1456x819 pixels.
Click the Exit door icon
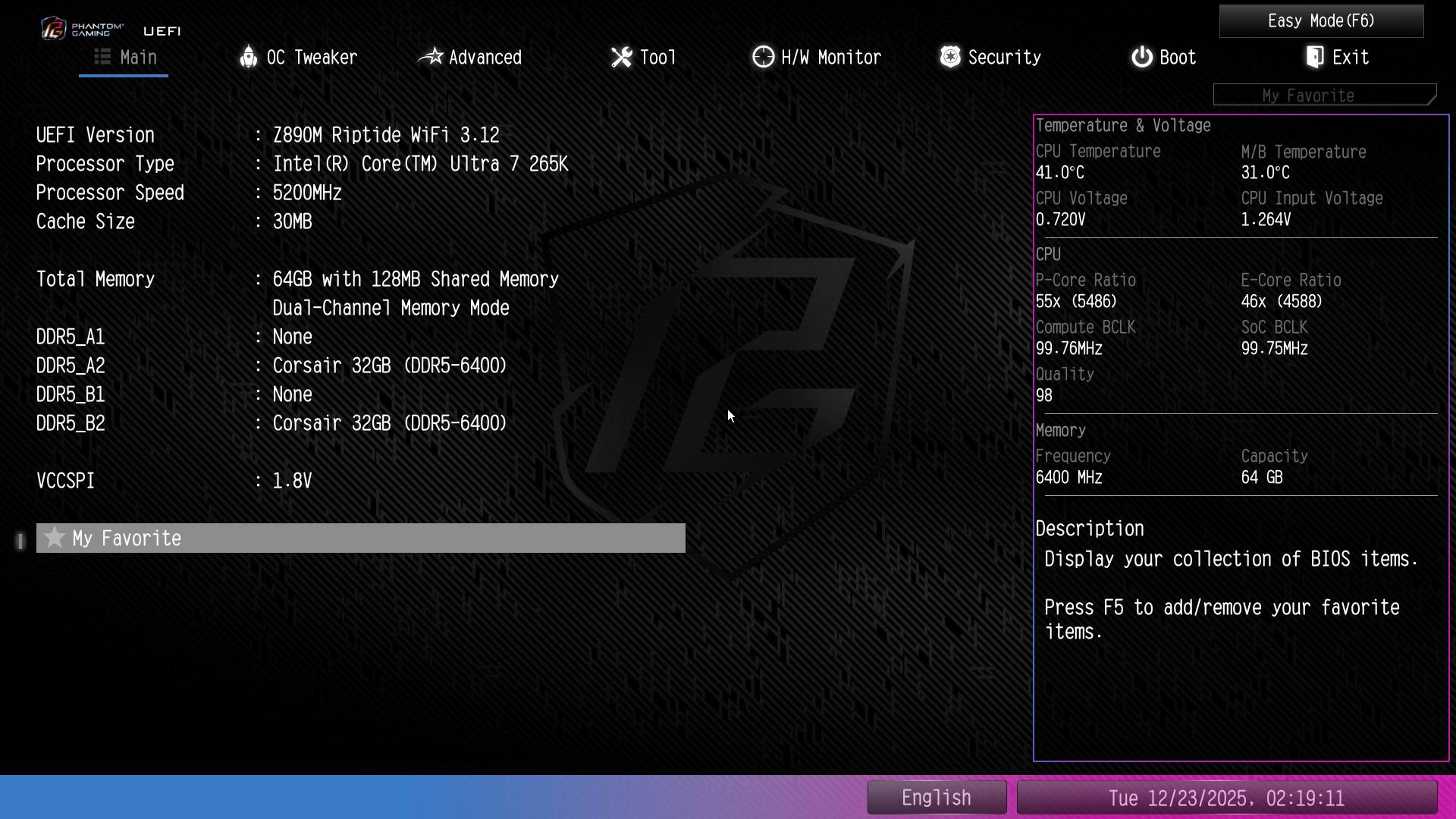coord(1315,57)
